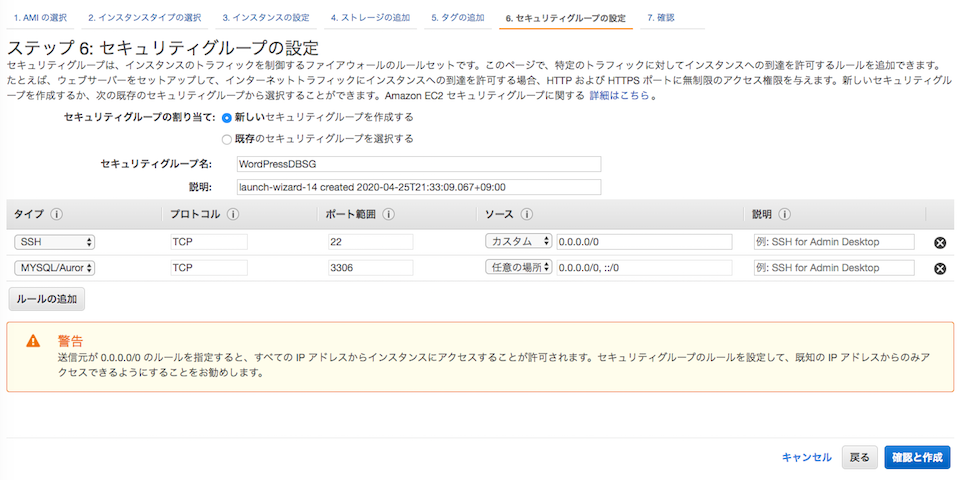Screen dimensions: 960x480
Task: Click the port range 3306 field
Action: click(370, 268)
